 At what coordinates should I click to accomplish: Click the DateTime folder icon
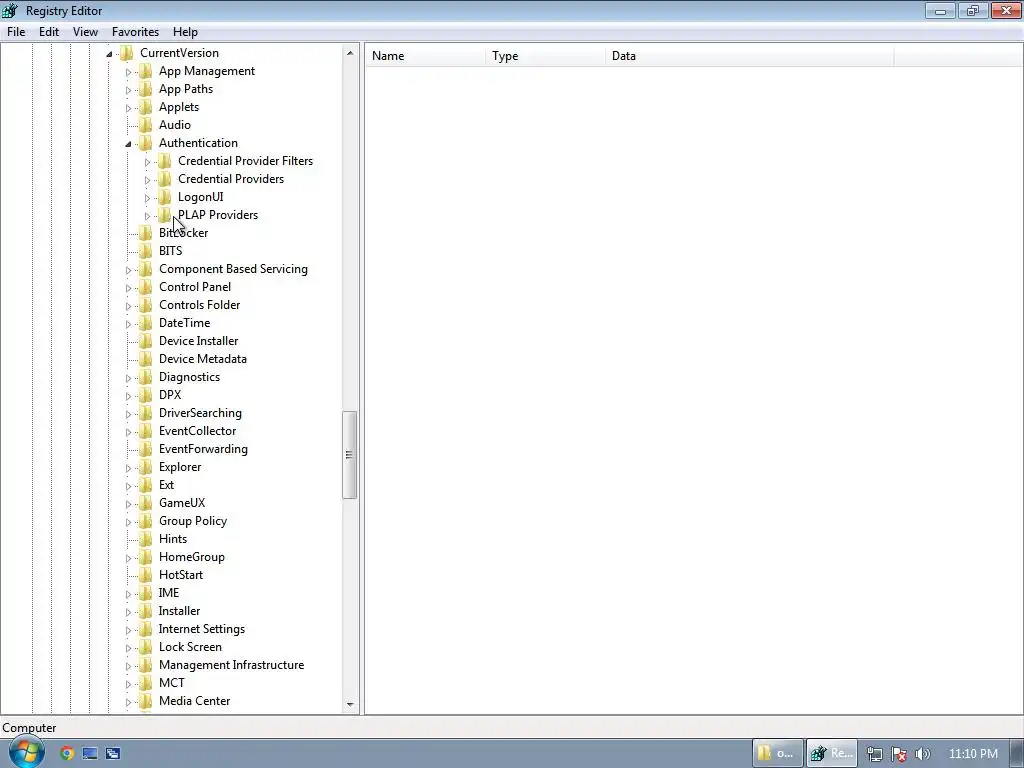coord(146,323)
